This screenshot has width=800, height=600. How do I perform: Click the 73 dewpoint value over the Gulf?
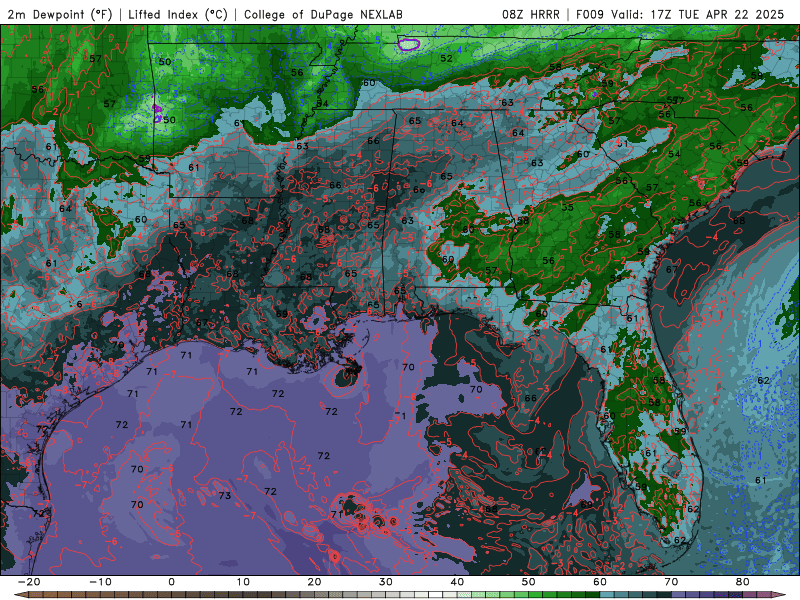(224, 495)
